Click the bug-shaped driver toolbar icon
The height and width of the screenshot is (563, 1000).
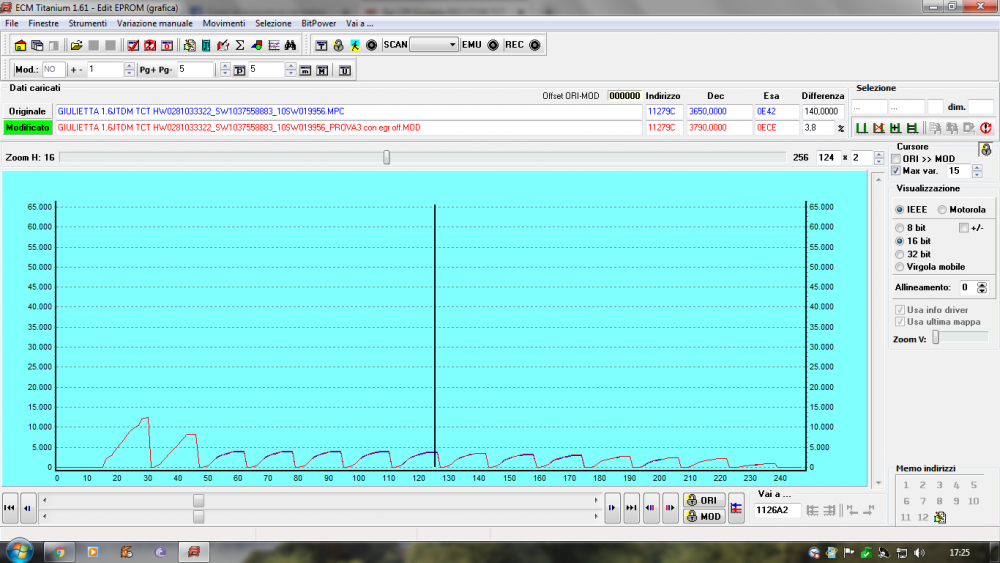pyautogui.click(x=189, y=45)
